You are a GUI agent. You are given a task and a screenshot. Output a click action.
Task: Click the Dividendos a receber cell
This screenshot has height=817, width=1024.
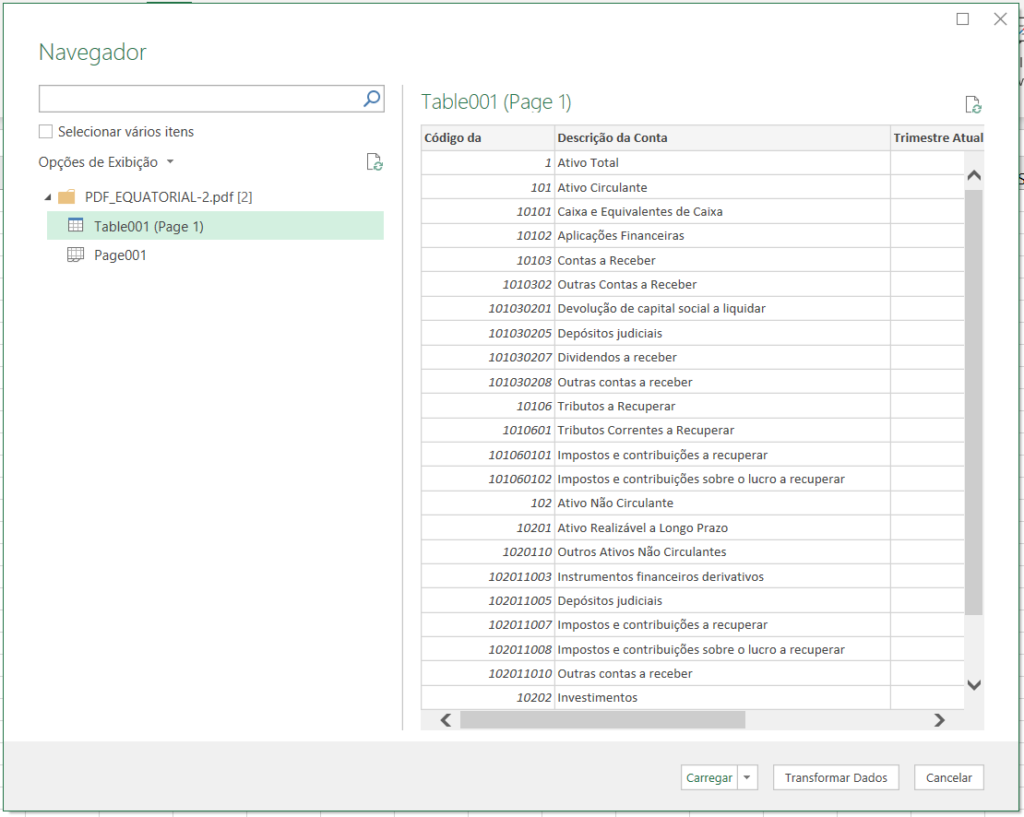[722, 357]
